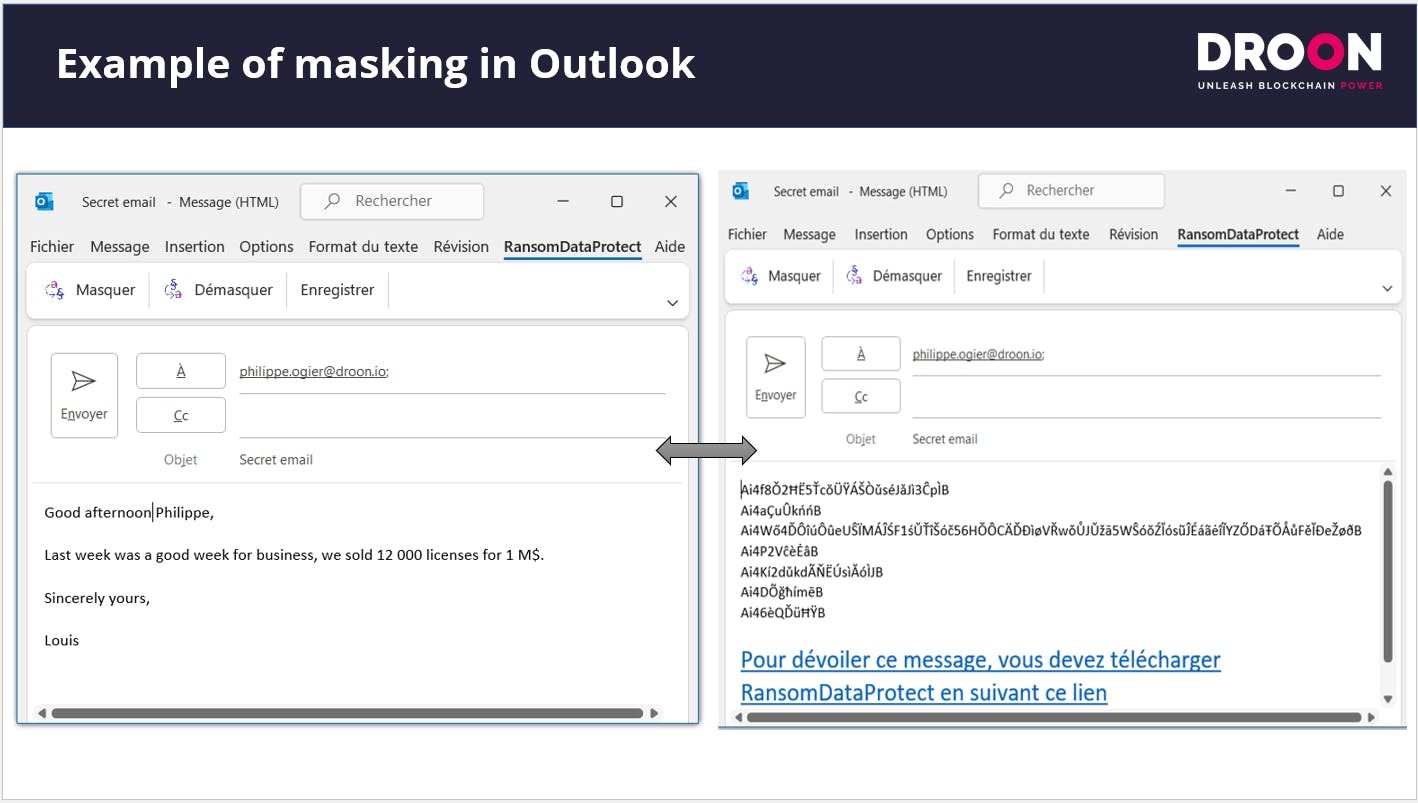This screenshot has width=1418, height=803.
Task: Click the À recipient button in left window
Action: pos(181,371)
